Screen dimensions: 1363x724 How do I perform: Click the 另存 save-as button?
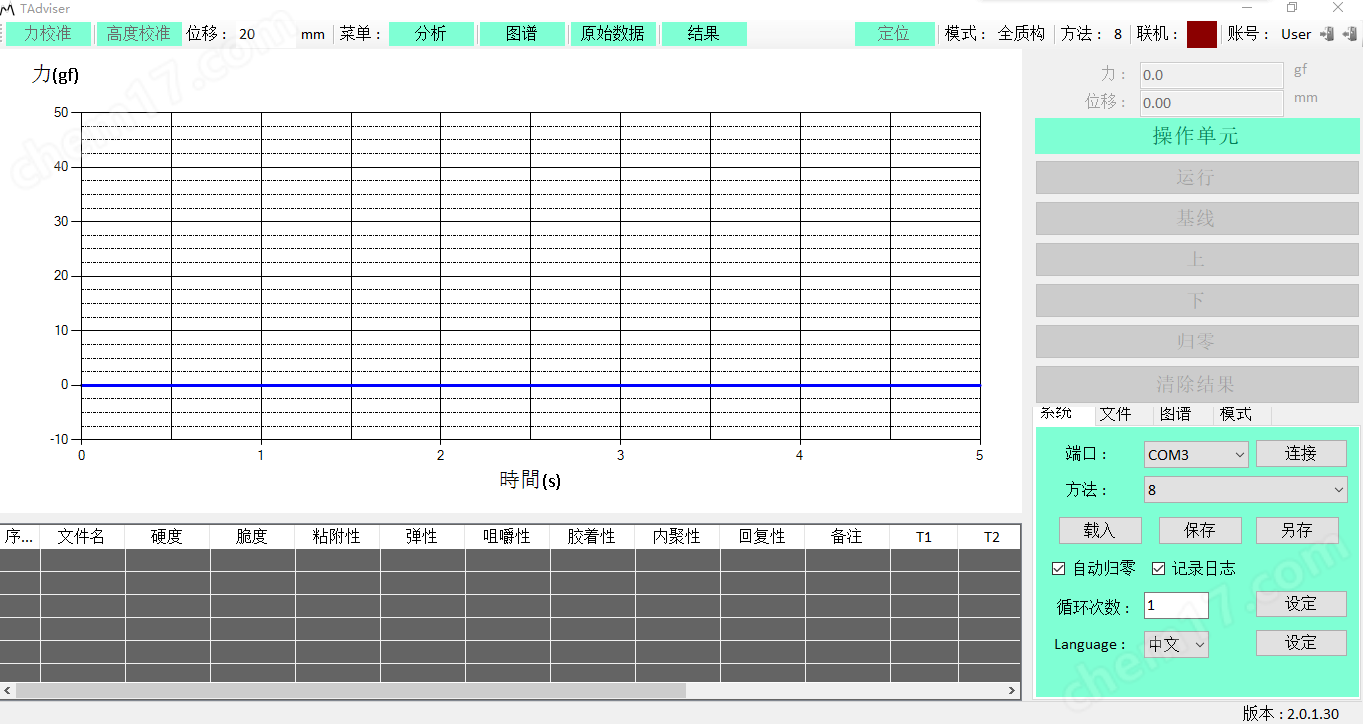[x=1297, y=530]
